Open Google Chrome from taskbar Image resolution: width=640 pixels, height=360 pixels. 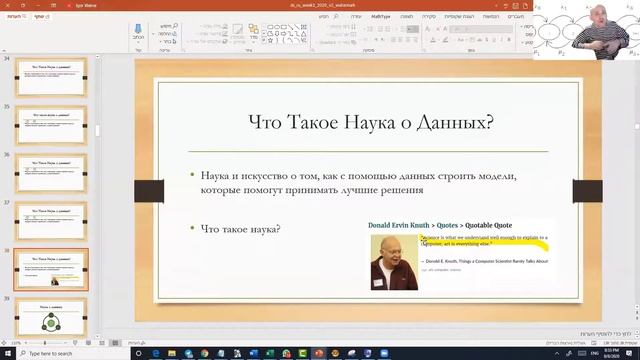pos(204,353)
